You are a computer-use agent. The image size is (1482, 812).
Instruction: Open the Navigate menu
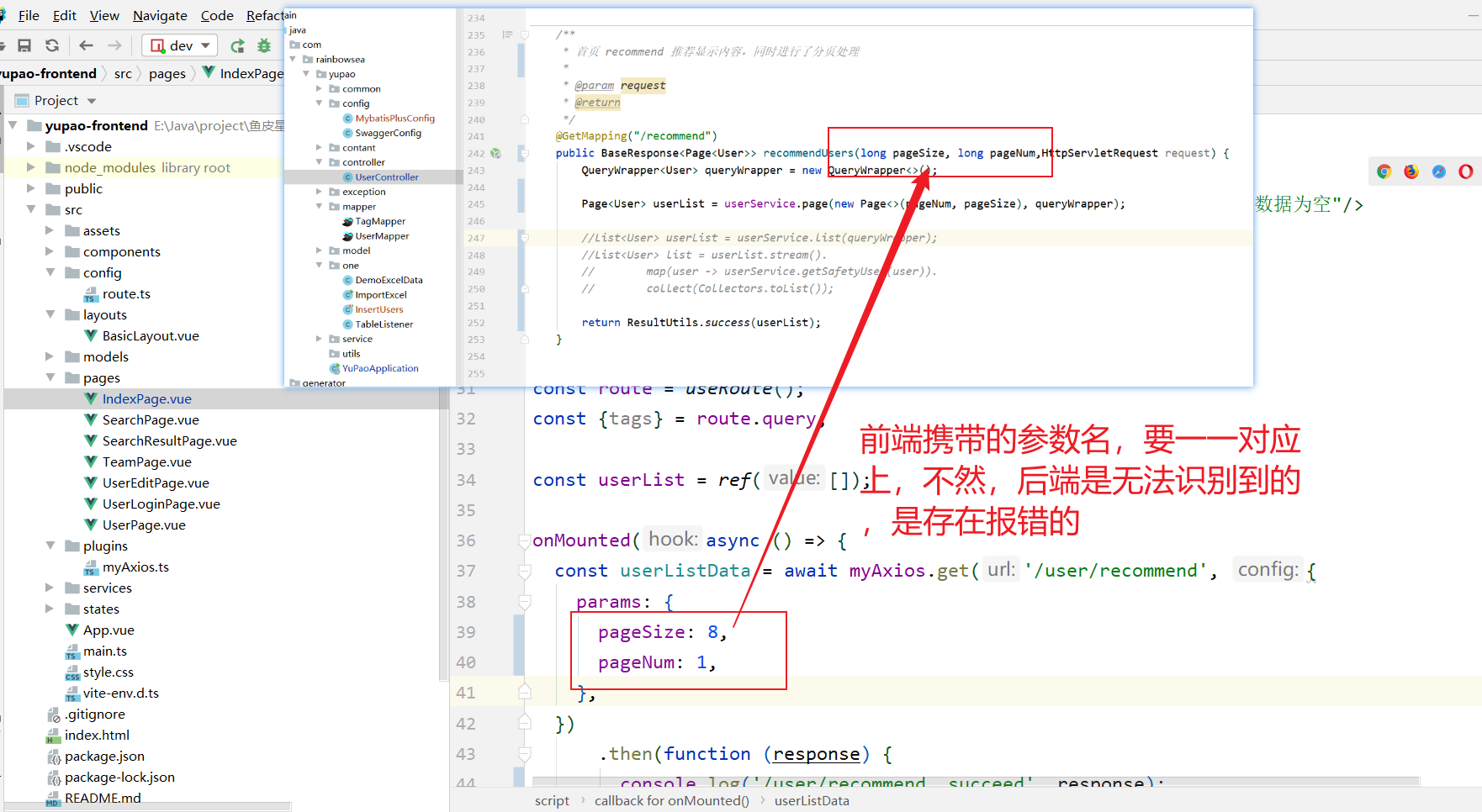[x=160, y=15]
